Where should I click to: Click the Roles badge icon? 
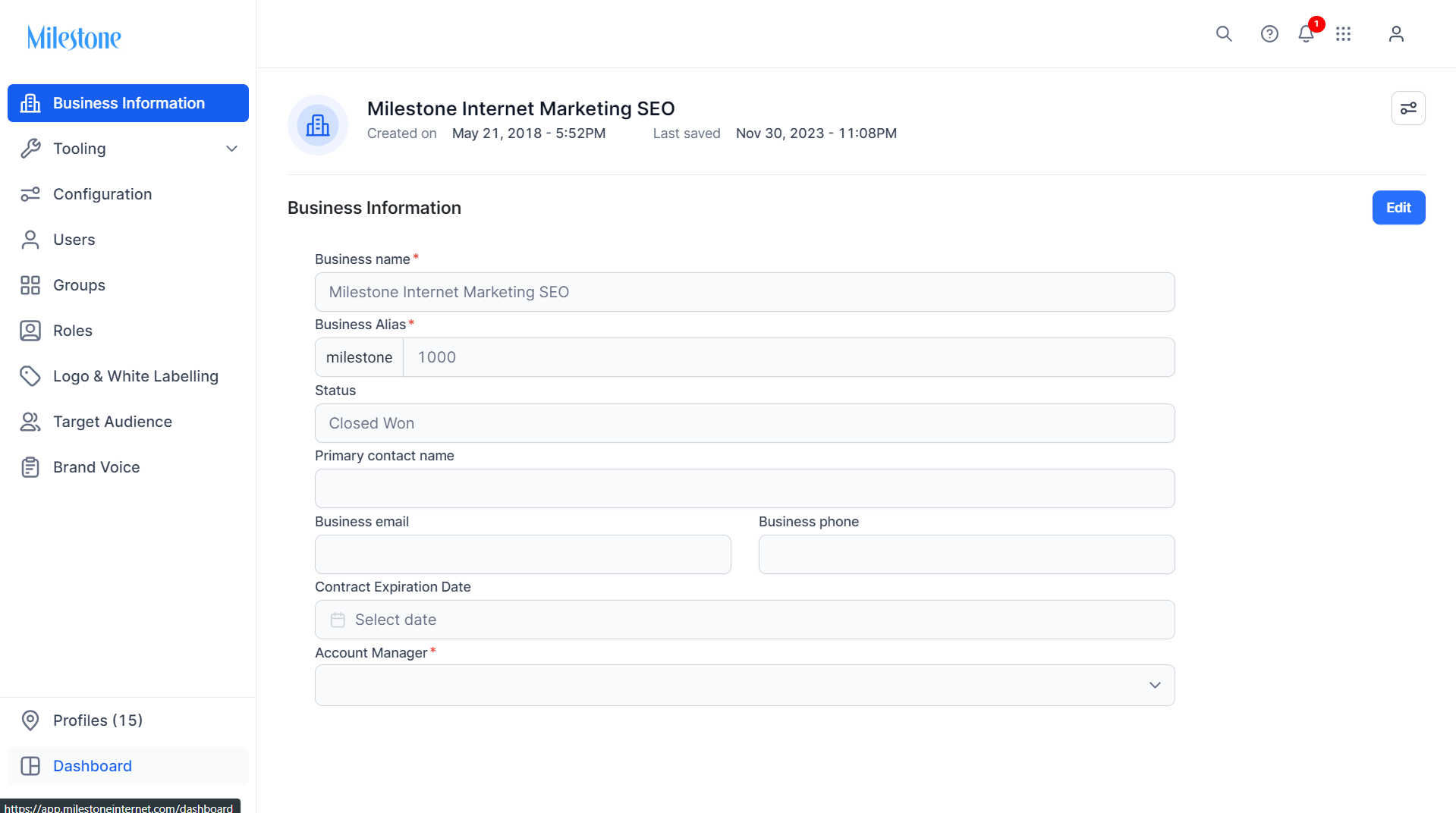pos(30,331)
